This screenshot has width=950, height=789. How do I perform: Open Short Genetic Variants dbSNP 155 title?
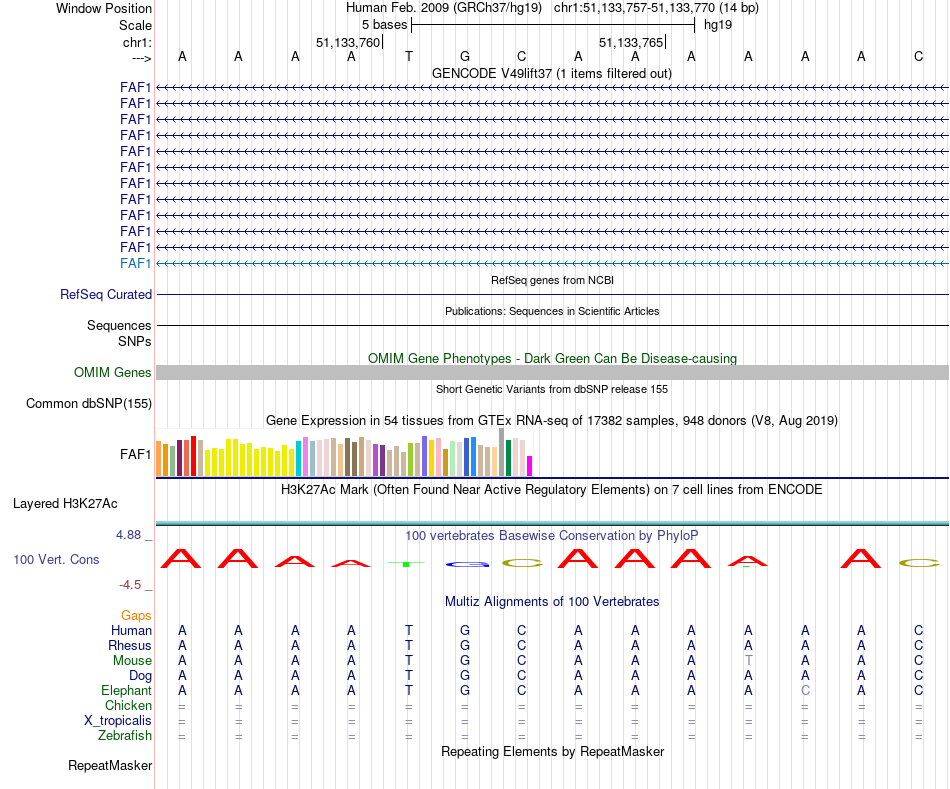[x=552, y=389]
